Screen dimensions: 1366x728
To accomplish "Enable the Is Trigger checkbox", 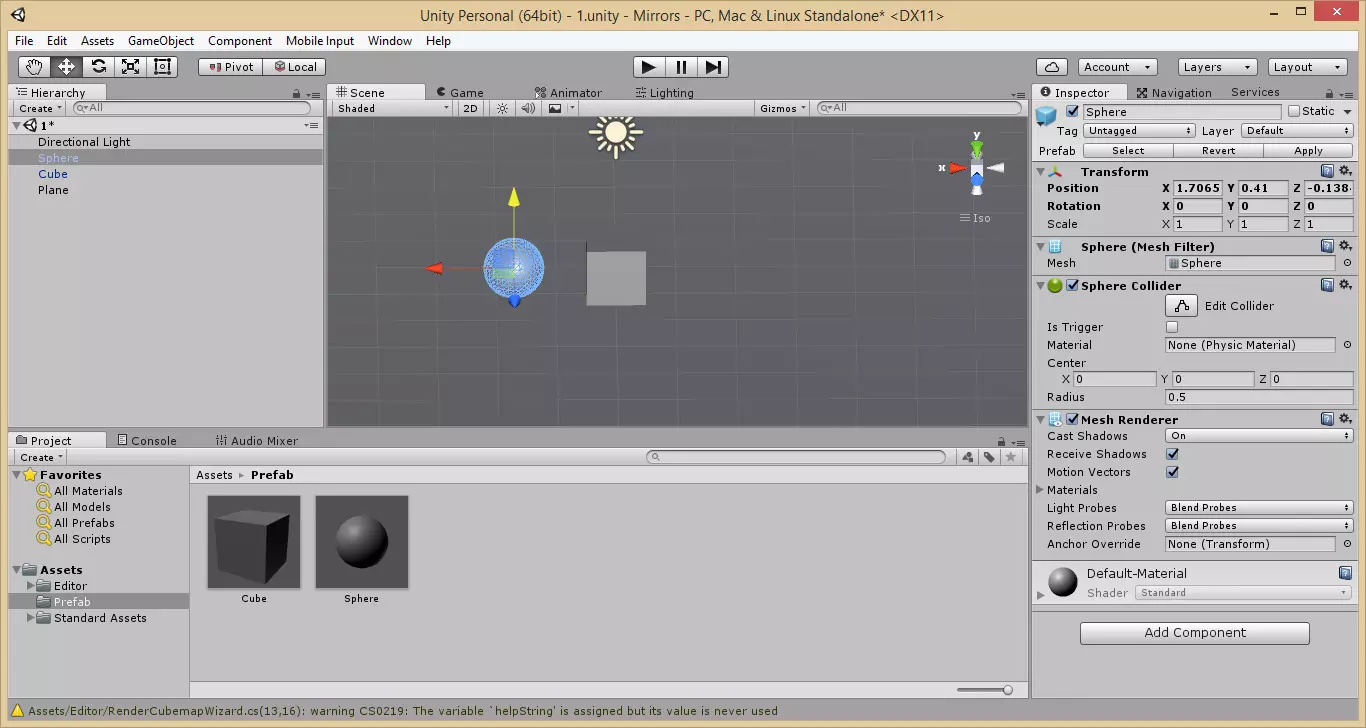I will pos(1172,327).
